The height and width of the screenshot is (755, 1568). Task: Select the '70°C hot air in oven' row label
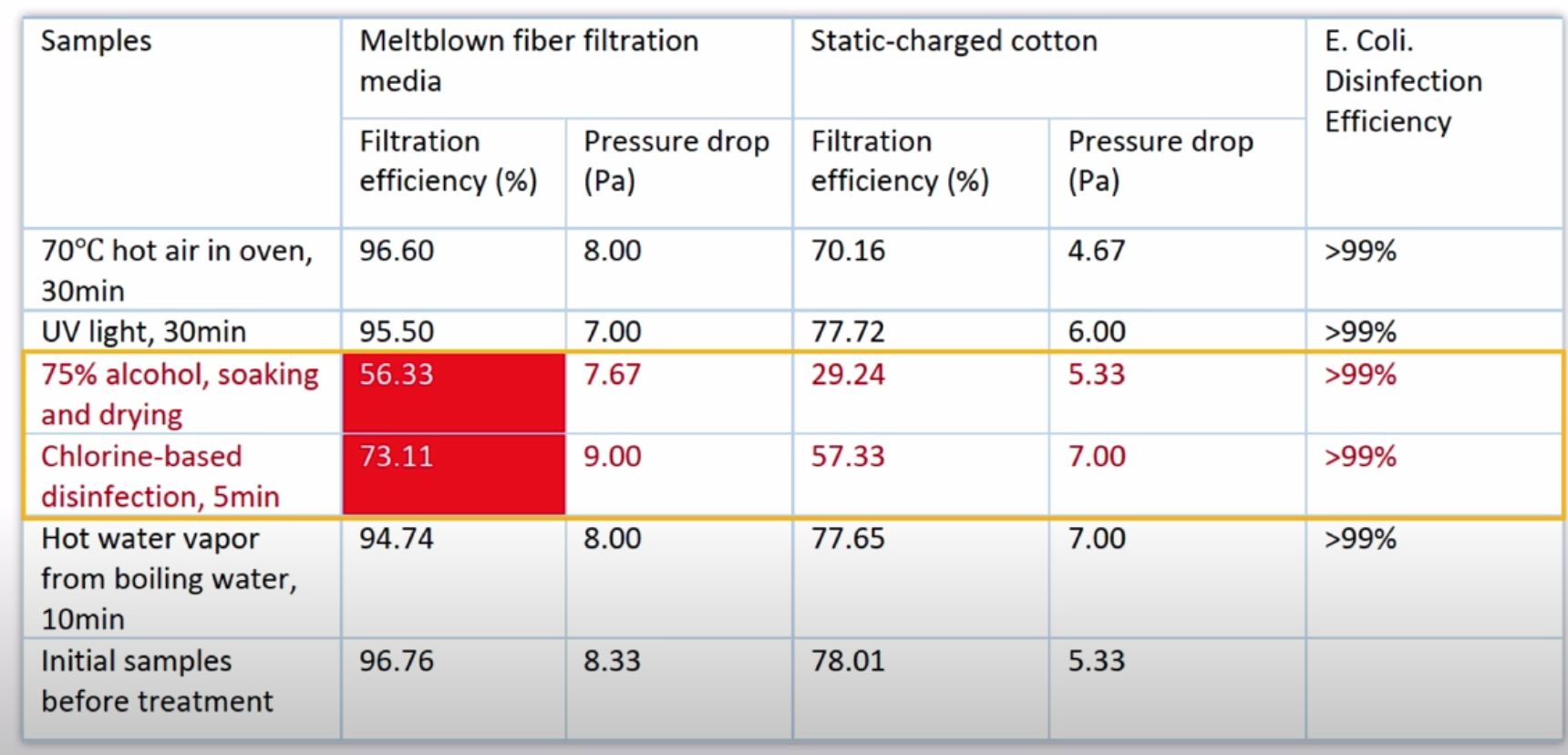[x=176, y=270]
